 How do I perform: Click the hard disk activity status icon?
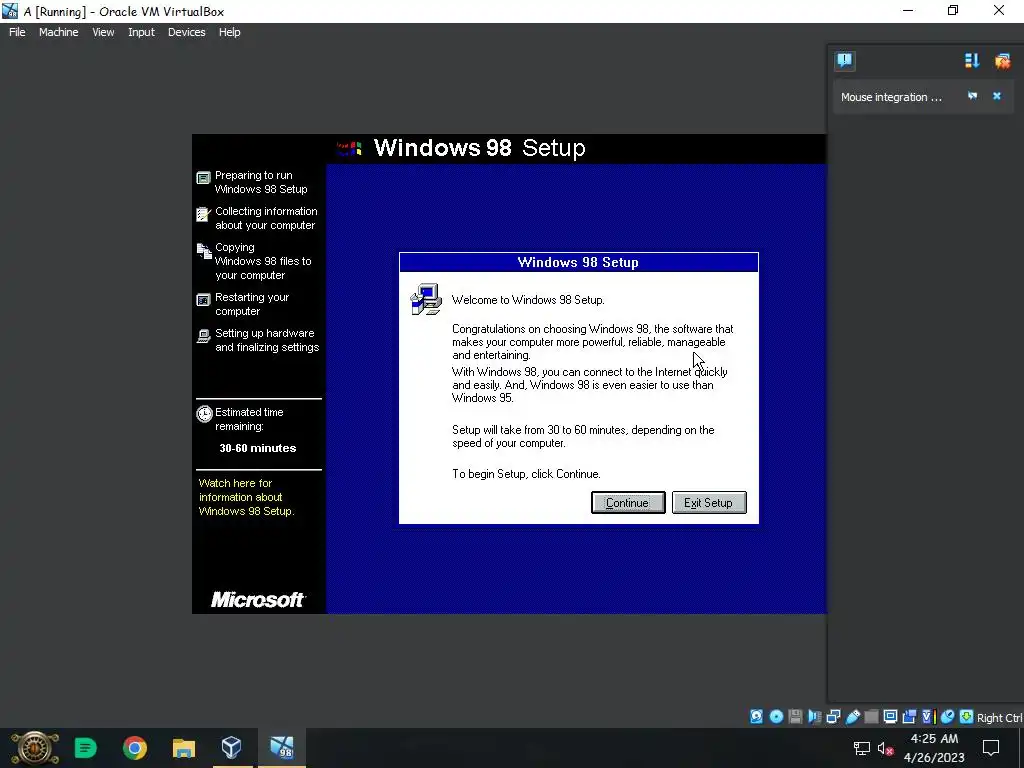tap(756, 716)
